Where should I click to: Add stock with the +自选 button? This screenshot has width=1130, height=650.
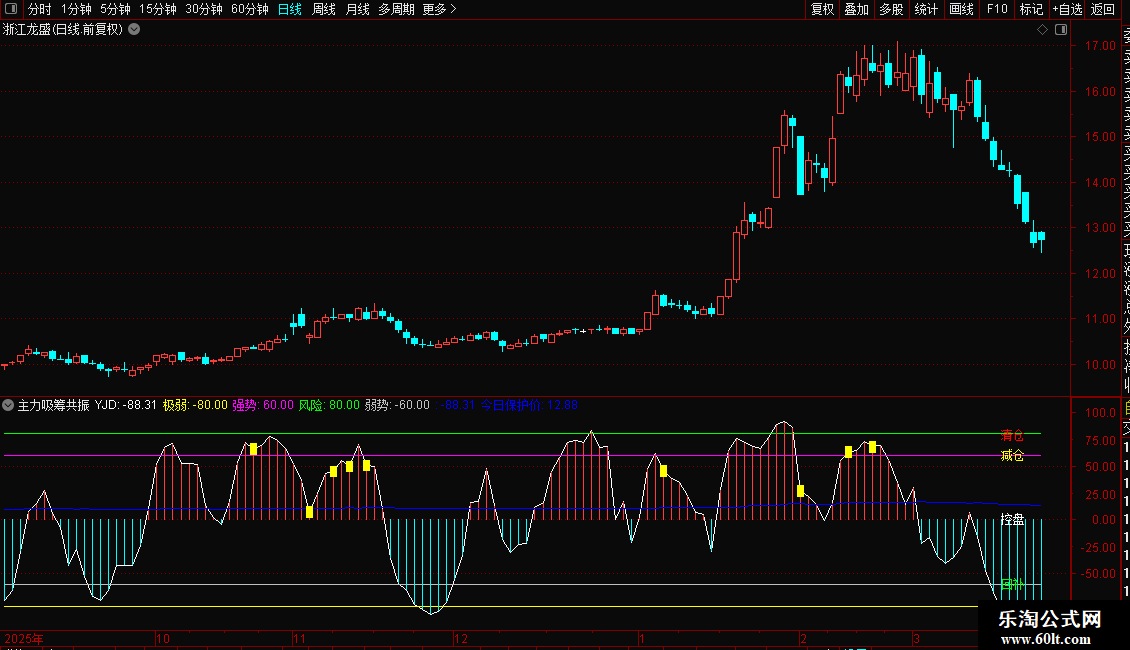(1066, 9)
